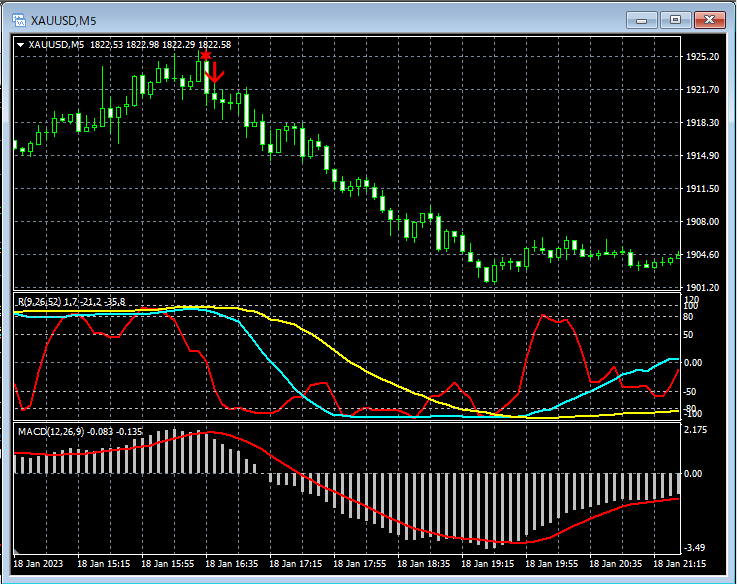738x584 pixels.
Task: Click the 18 Jan 19:15 time label
Action: (x=488, y=564)
